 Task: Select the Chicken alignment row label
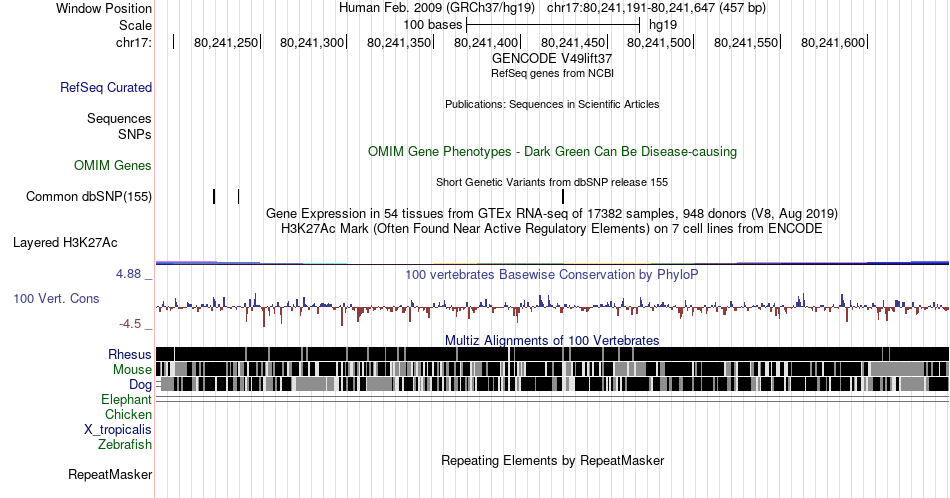click(128, 414)
